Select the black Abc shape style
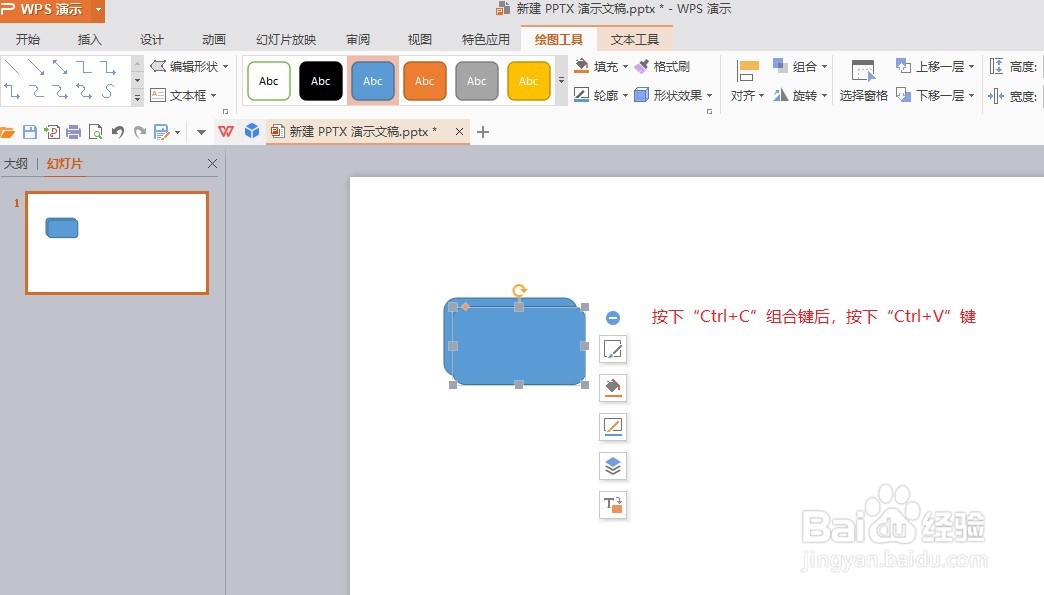This screenshot has width=1044, height=595. 320,81
